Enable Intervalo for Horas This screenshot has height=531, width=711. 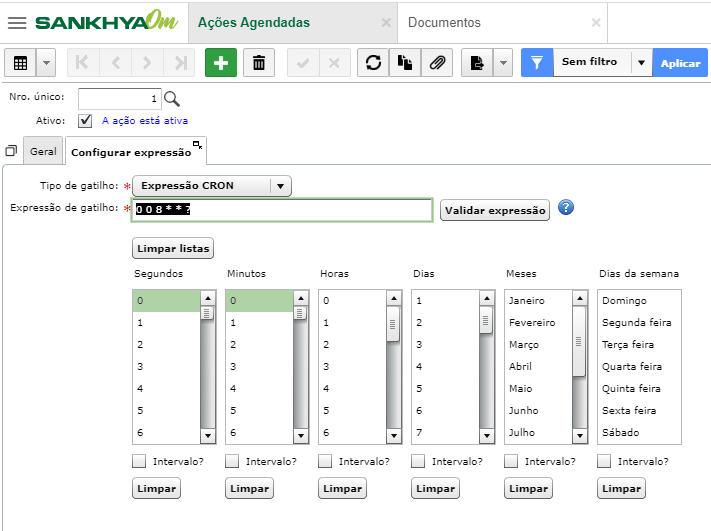click(325, 461)
